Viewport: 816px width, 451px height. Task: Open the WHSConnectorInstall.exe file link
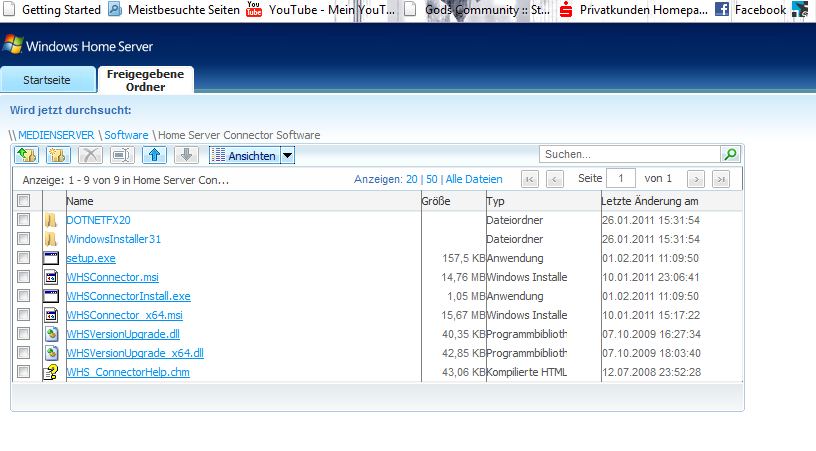(x=128, y=296)
